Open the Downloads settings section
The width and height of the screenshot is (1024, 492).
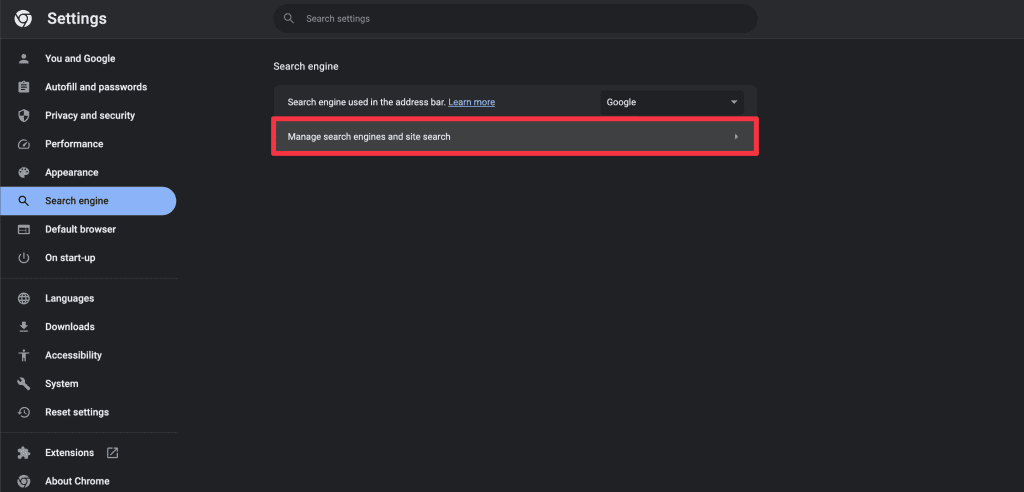[x=69, y=327]
